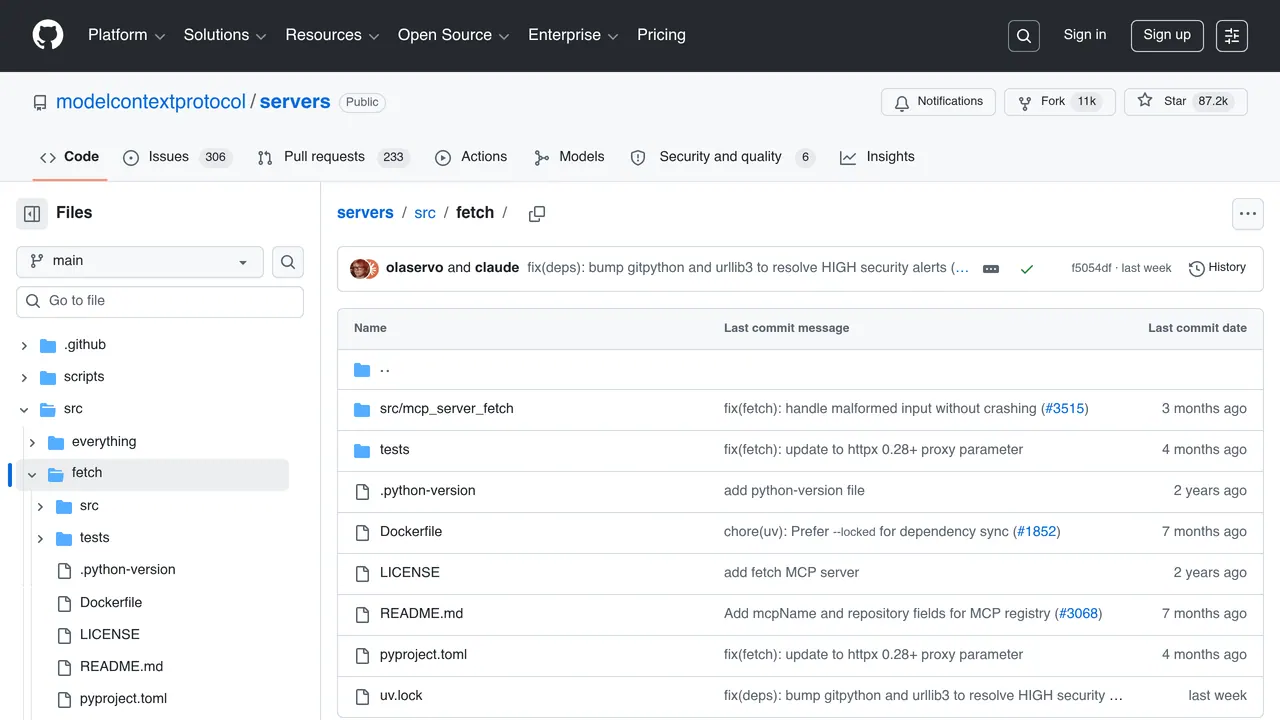This screenshot has width=1280, height=720.
Task: Expand the Enterprise menu
Action: click(573, 35)
